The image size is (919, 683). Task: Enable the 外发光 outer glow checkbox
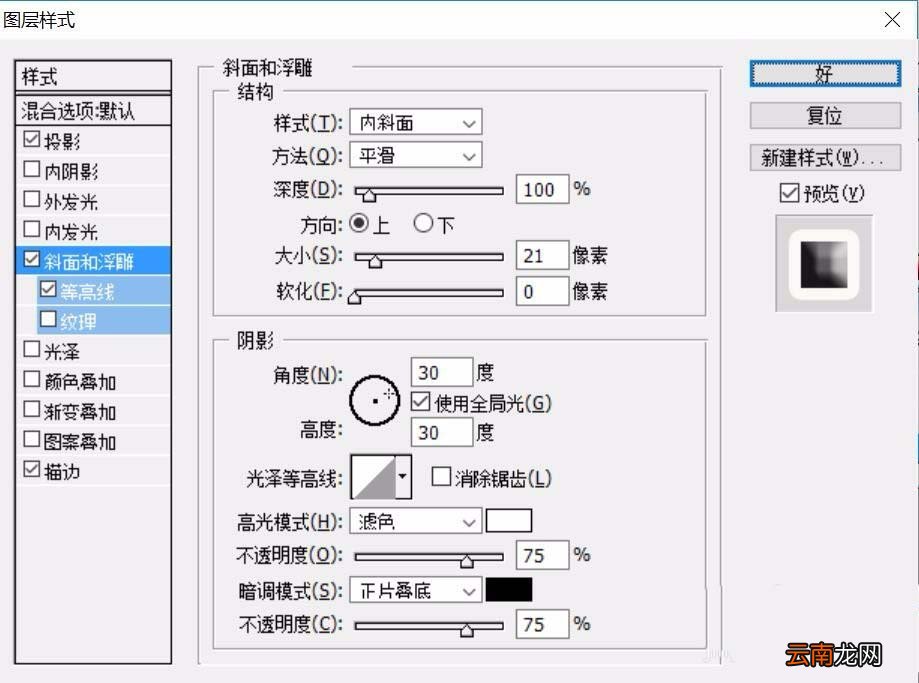coord(31,199)
